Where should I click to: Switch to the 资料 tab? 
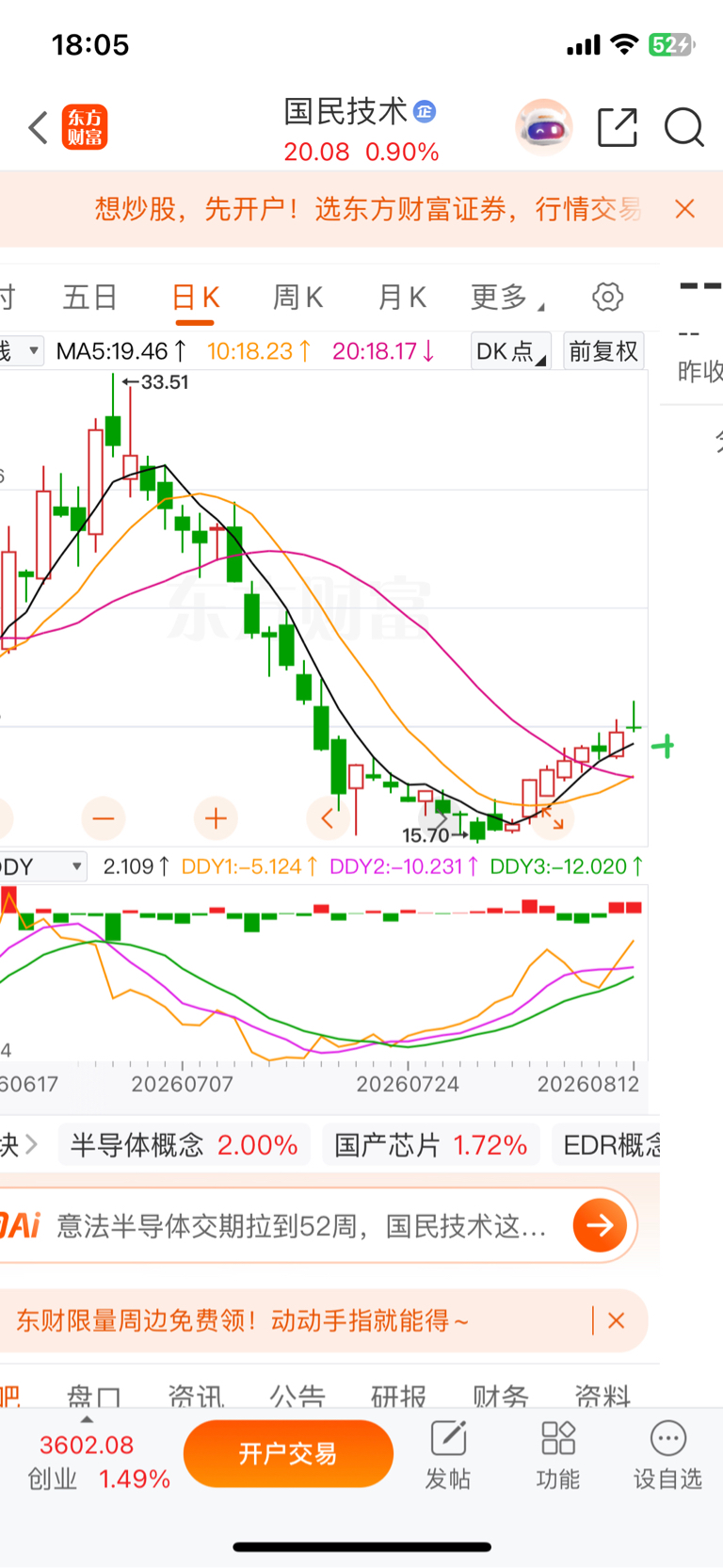click(602, 1396)
